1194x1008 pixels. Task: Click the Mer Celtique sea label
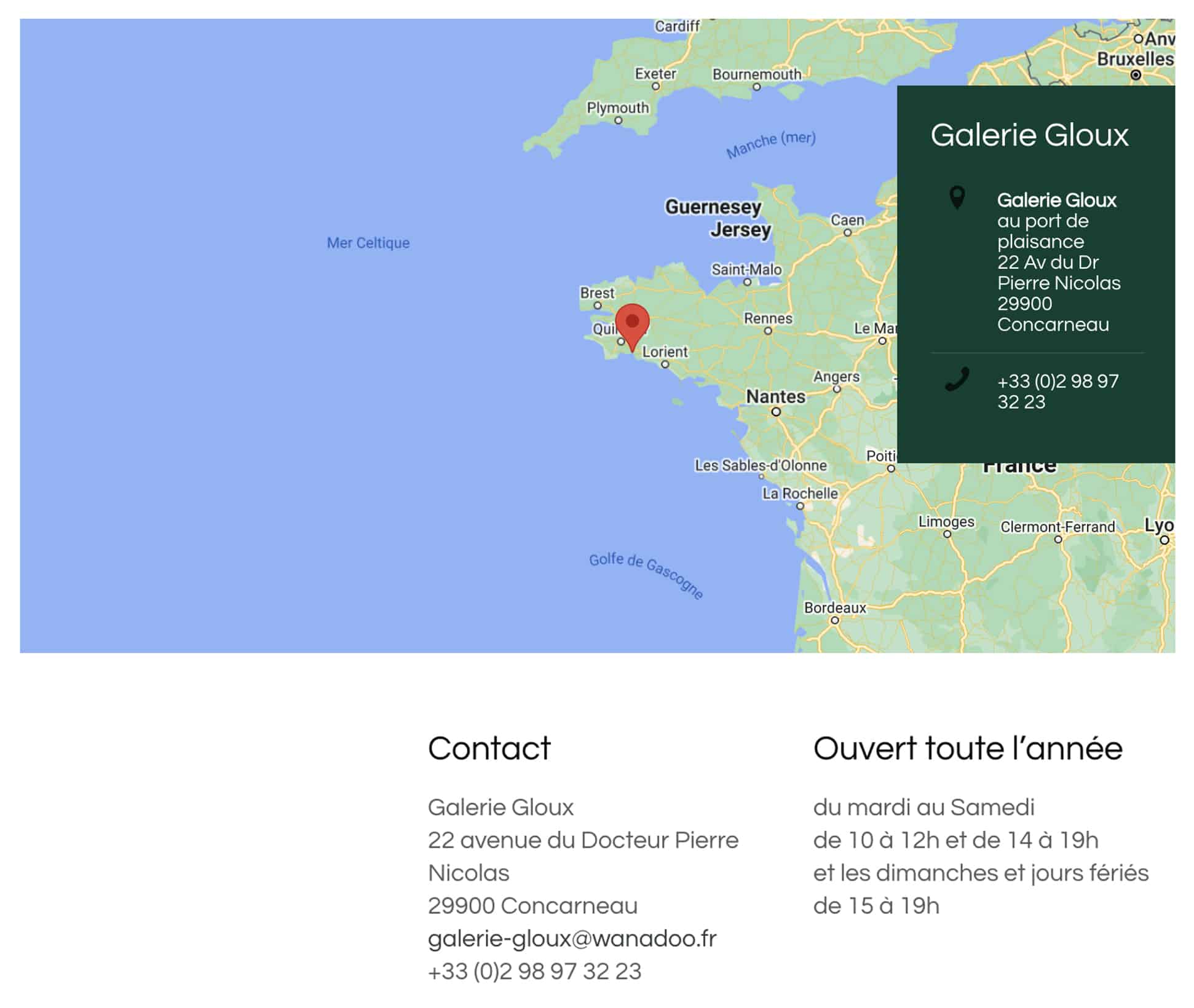point(368,243)
